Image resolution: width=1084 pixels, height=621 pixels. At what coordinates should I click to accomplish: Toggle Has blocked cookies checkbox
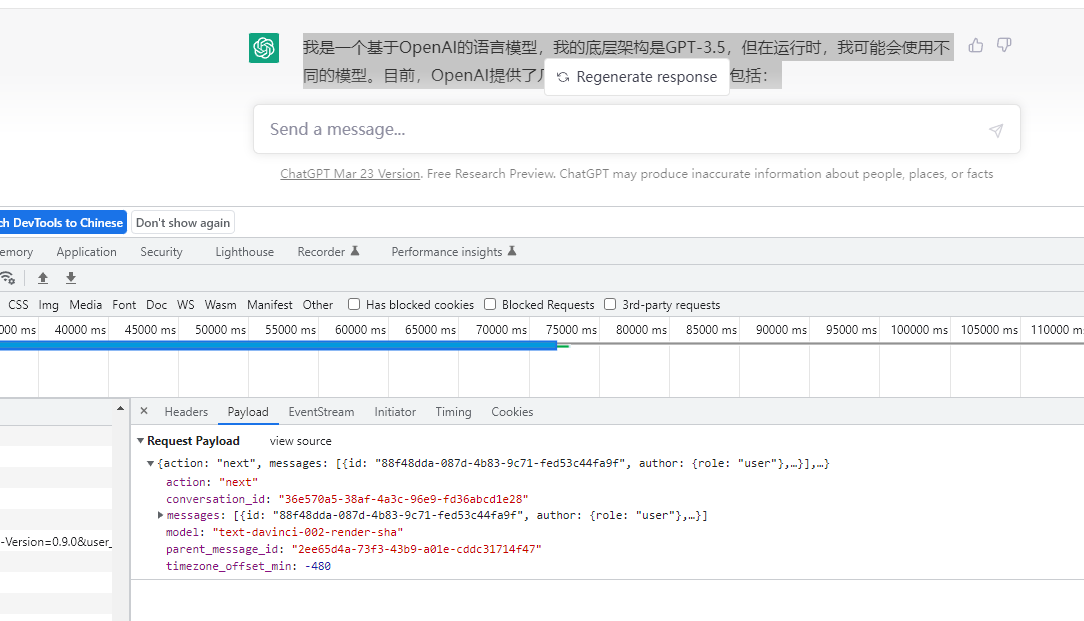click(354, 304)
